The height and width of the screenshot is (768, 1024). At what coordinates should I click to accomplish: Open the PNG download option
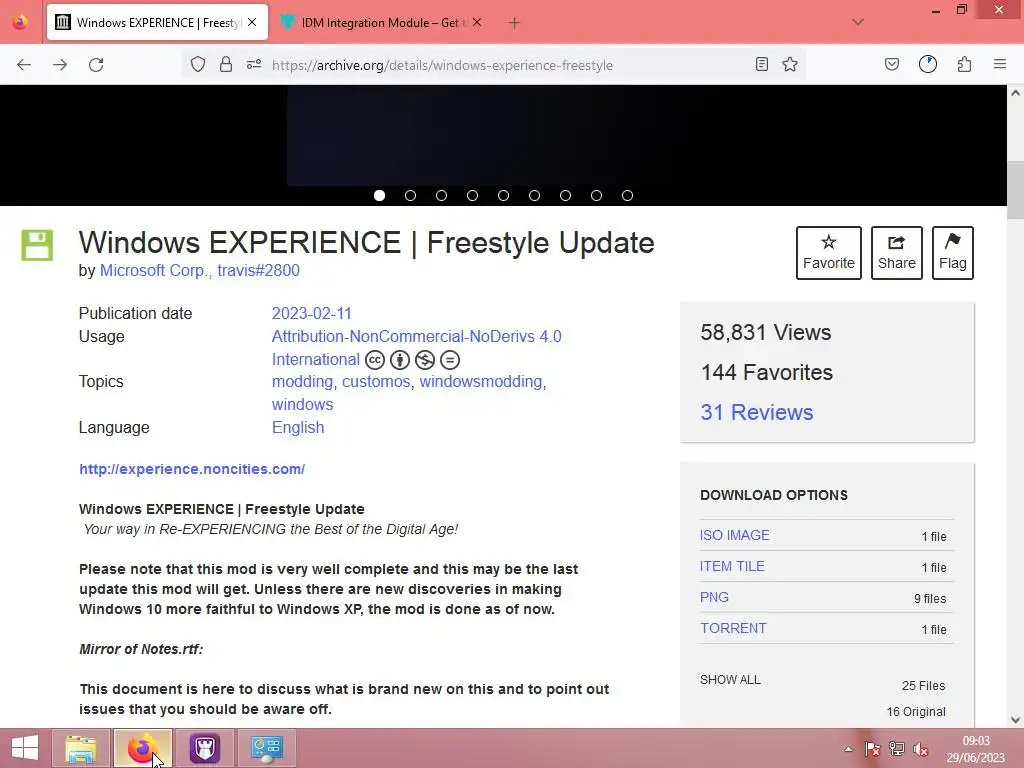714,597
